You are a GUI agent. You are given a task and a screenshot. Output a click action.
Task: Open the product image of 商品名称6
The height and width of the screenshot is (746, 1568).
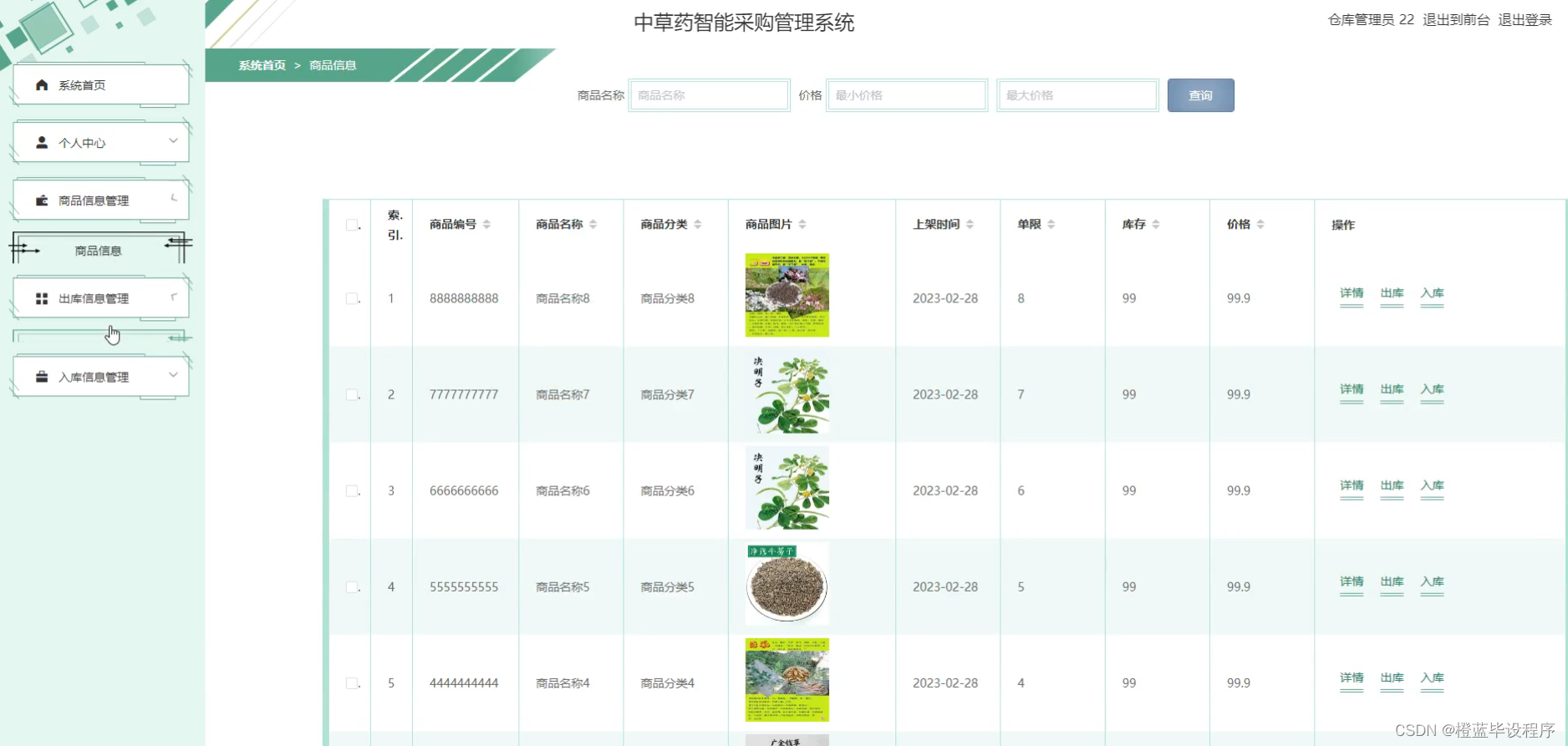[x=787, y=488]
